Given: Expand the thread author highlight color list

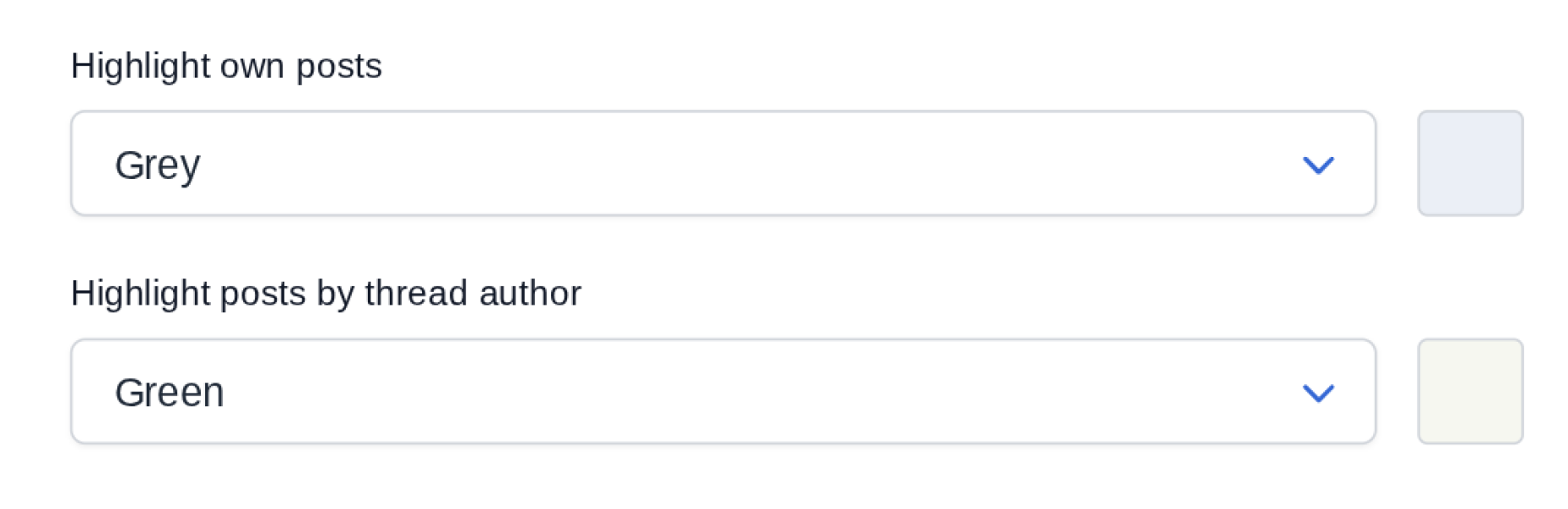Looking at the screenshot, I should point(722,391).
